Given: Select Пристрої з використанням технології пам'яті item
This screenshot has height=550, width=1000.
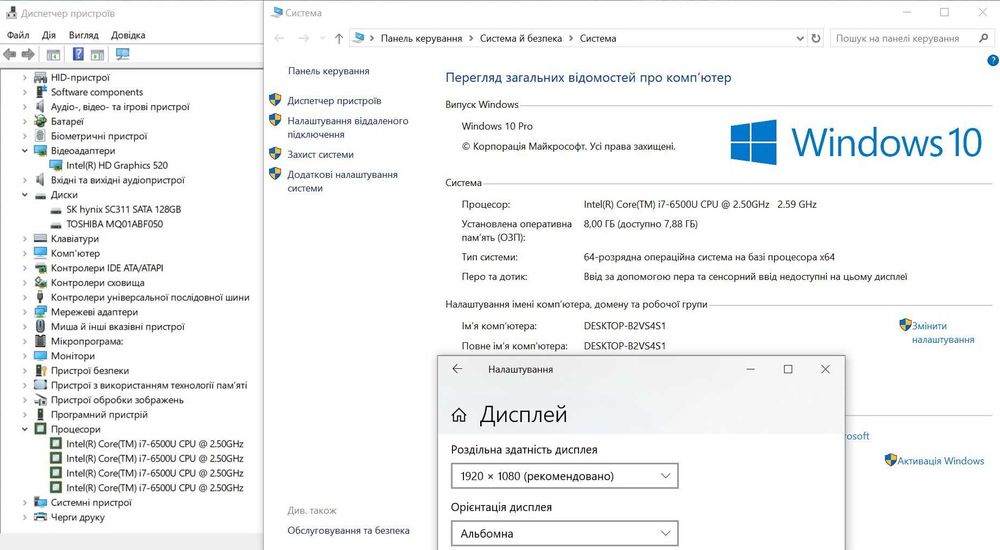Looking at the screenshot, I should coord(149,385).
